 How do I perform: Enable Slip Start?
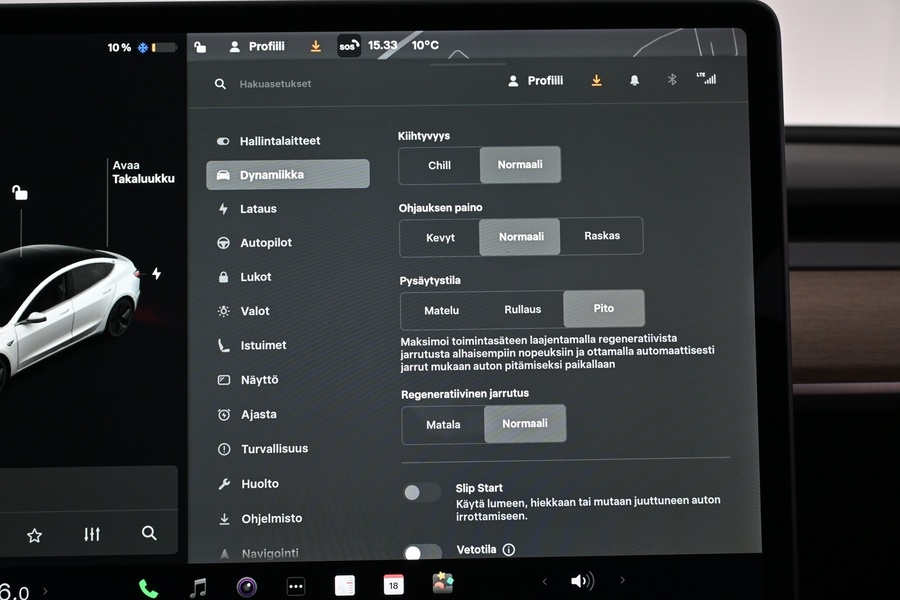(421, 492)
